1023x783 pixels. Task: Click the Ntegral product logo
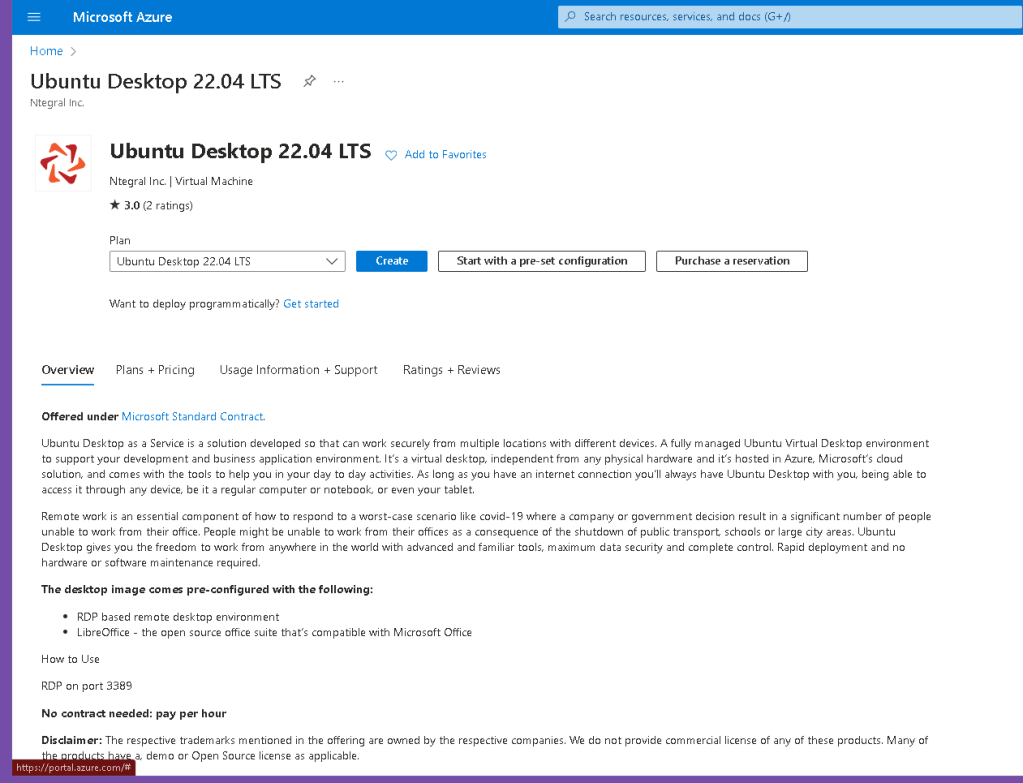(x=63, y=163)
